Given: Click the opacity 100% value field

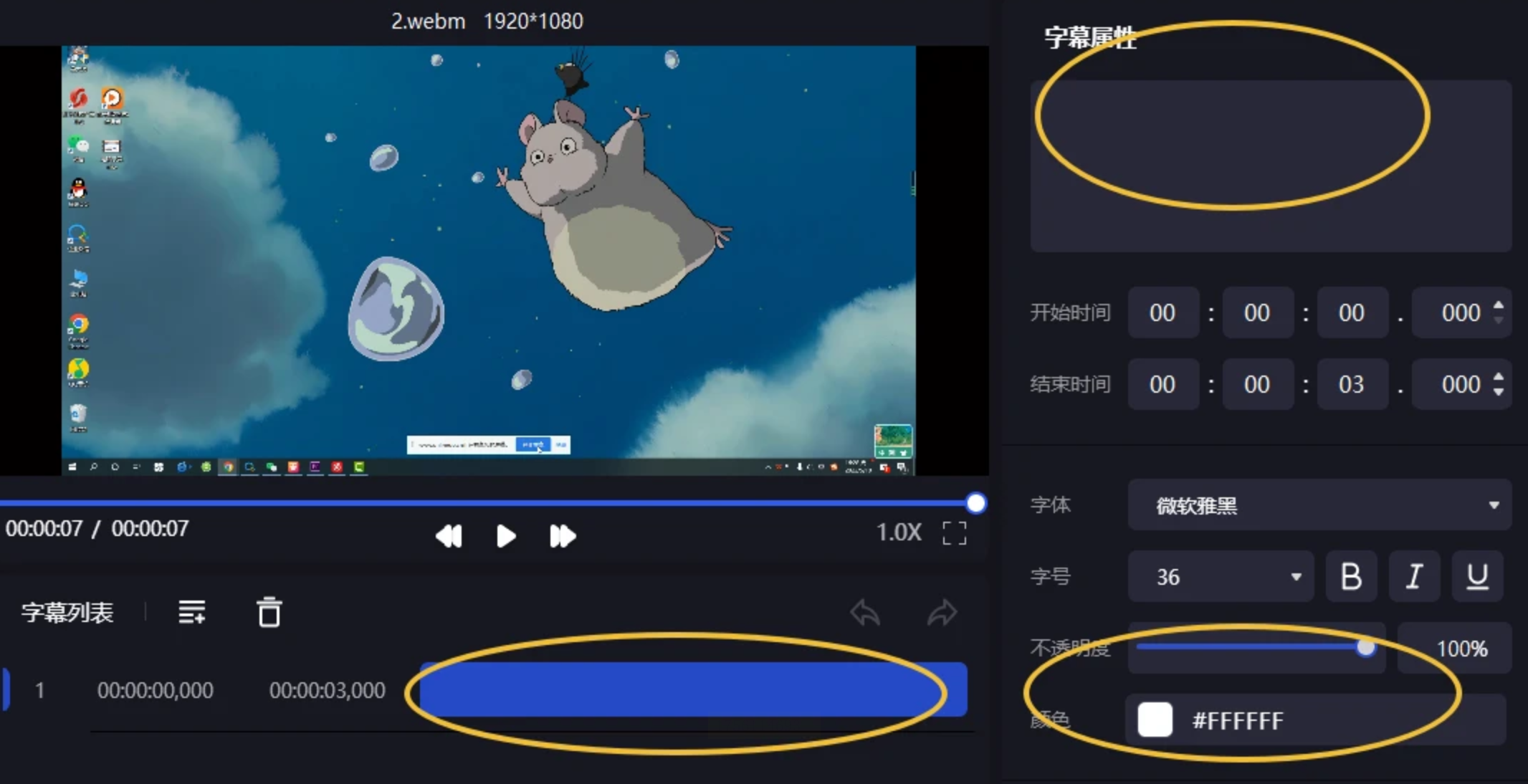Looking at the screenshot, I should [x=1455, y=649].
